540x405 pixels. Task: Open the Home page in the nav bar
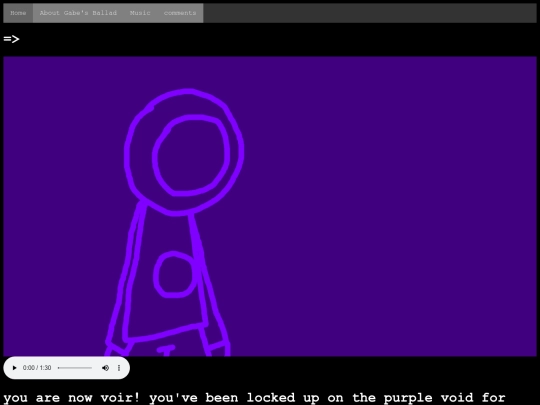[18, 13]
